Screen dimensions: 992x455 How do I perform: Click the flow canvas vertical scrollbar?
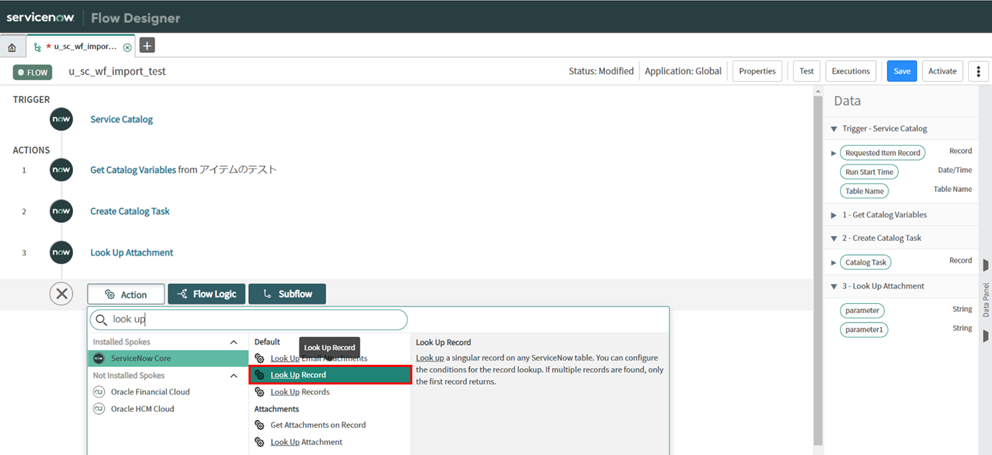coord(817,269)
